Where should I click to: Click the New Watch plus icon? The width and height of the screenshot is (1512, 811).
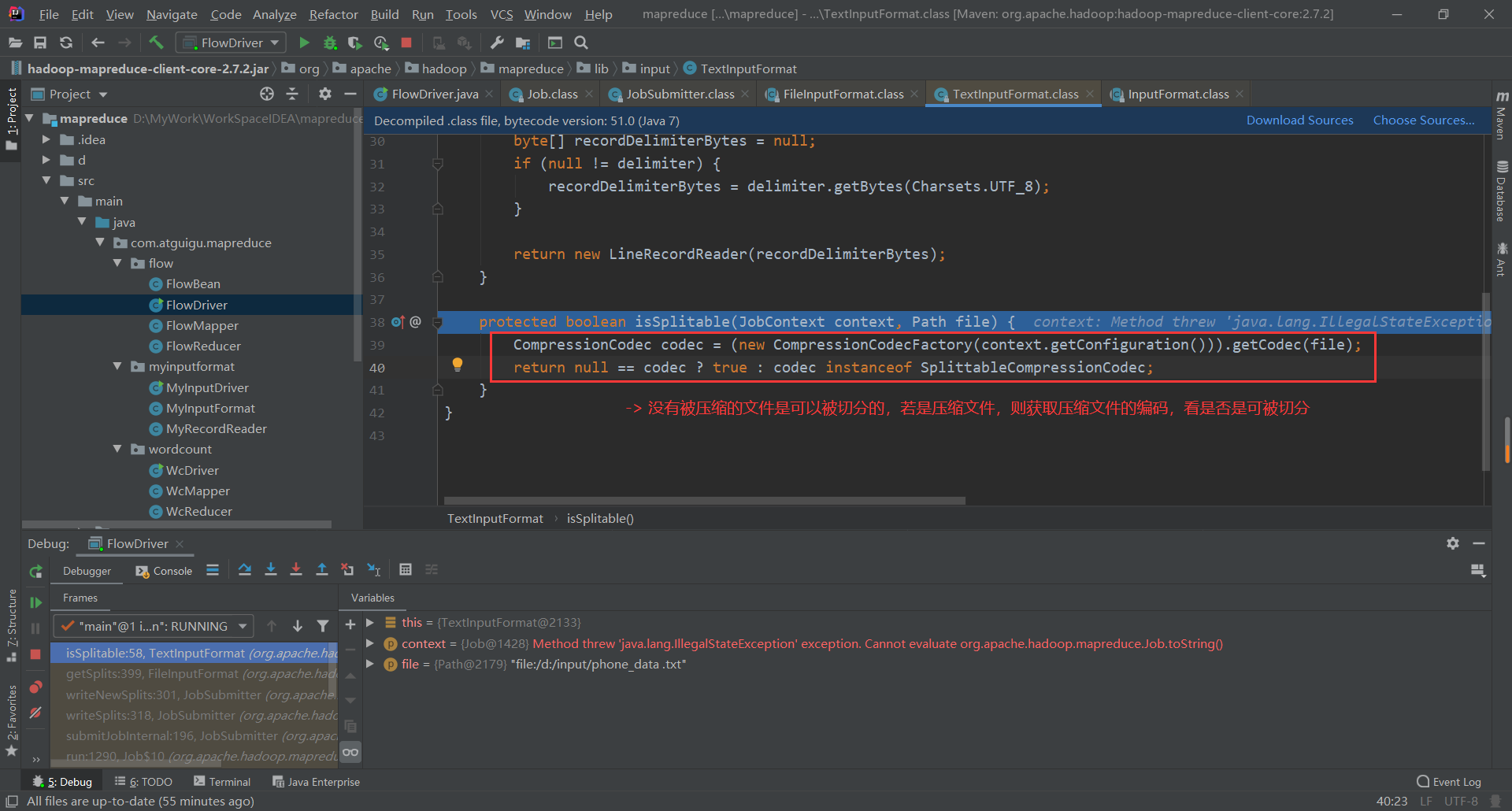point(350,624)
